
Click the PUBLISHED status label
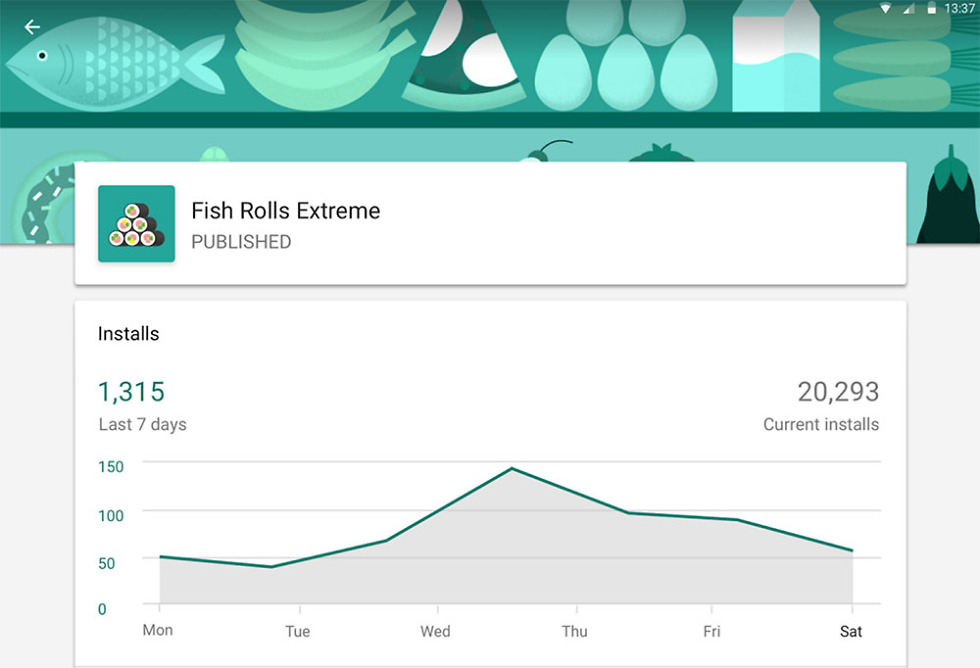pyautogui.click(x=241, y=242)
